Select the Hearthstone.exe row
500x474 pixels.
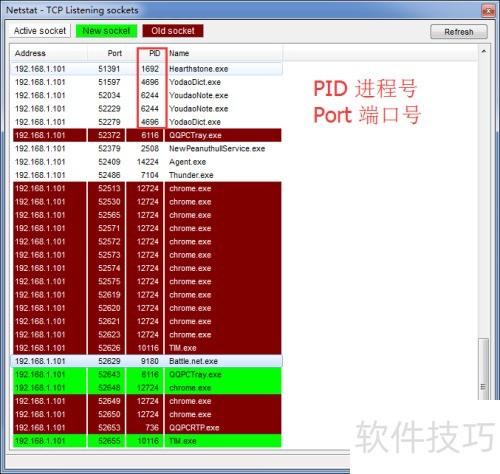point(147,69)
